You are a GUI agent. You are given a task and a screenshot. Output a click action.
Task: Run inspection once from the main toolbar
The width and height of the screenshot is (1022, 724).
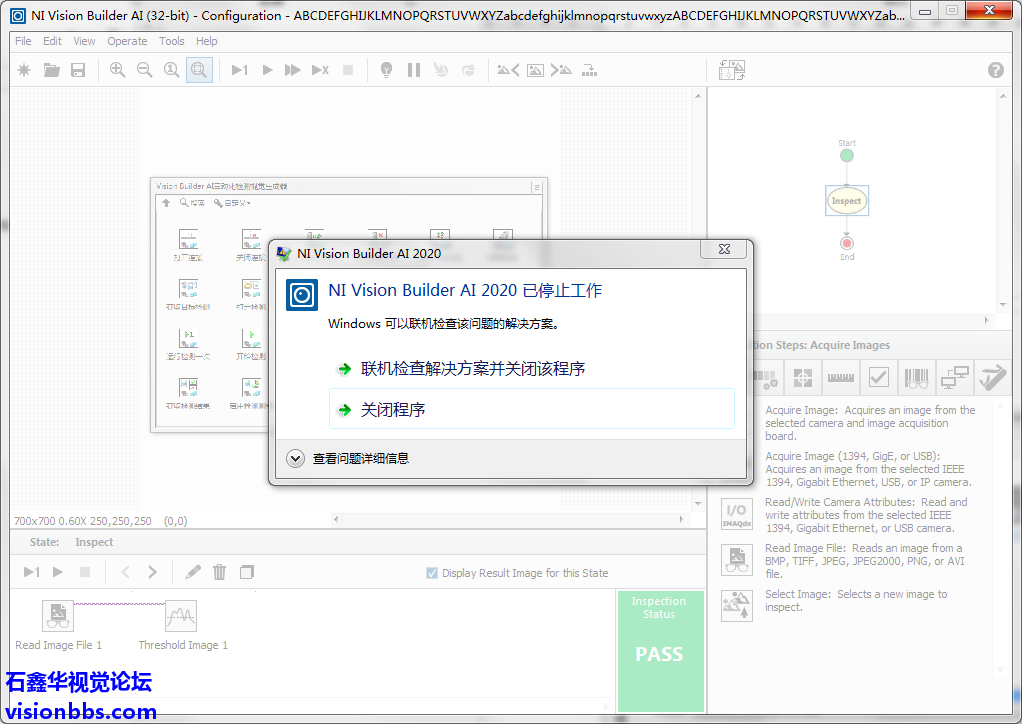240,70
